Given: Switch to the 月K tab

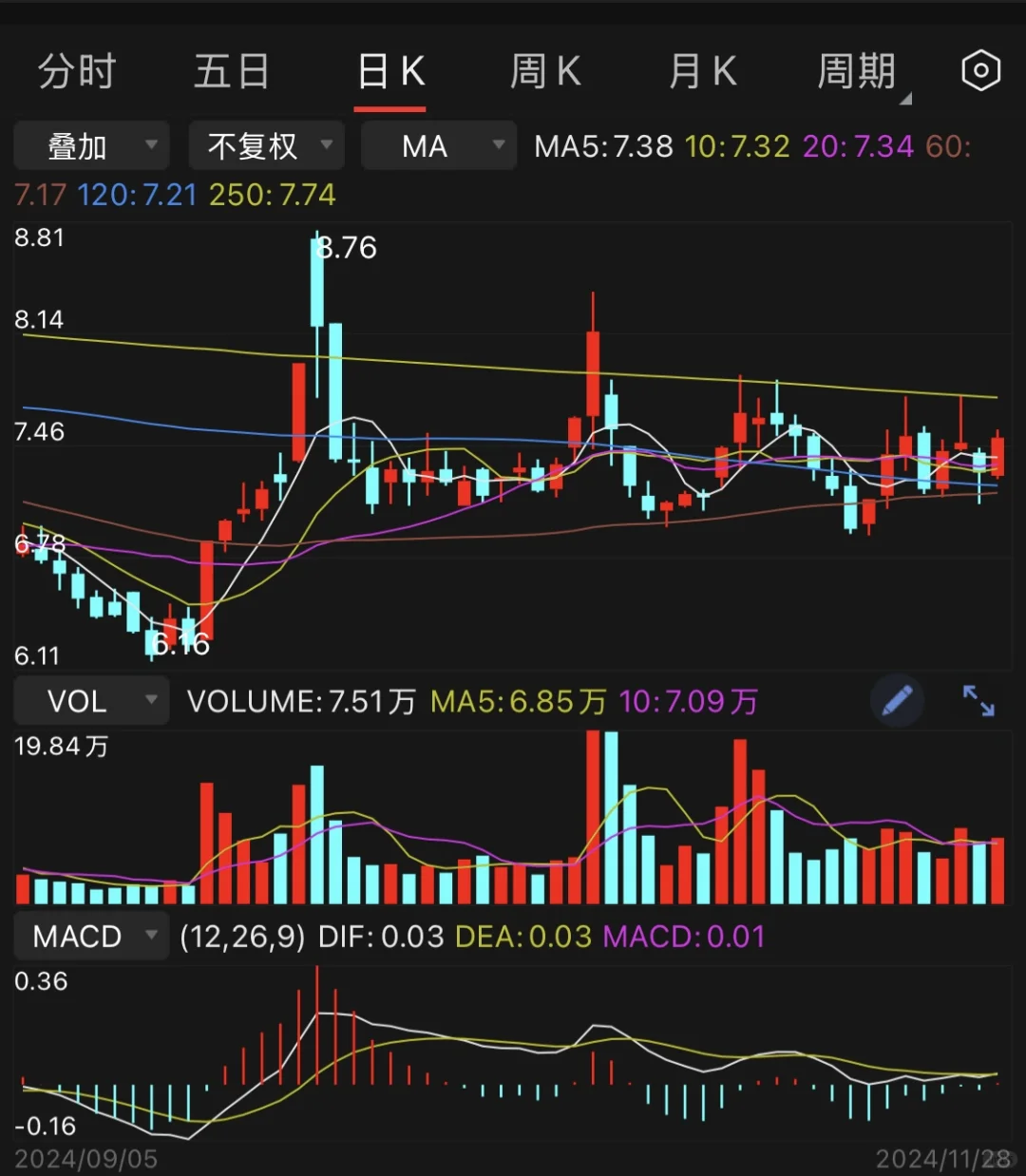Looking at the screenshot, I should tap(702, 71).
